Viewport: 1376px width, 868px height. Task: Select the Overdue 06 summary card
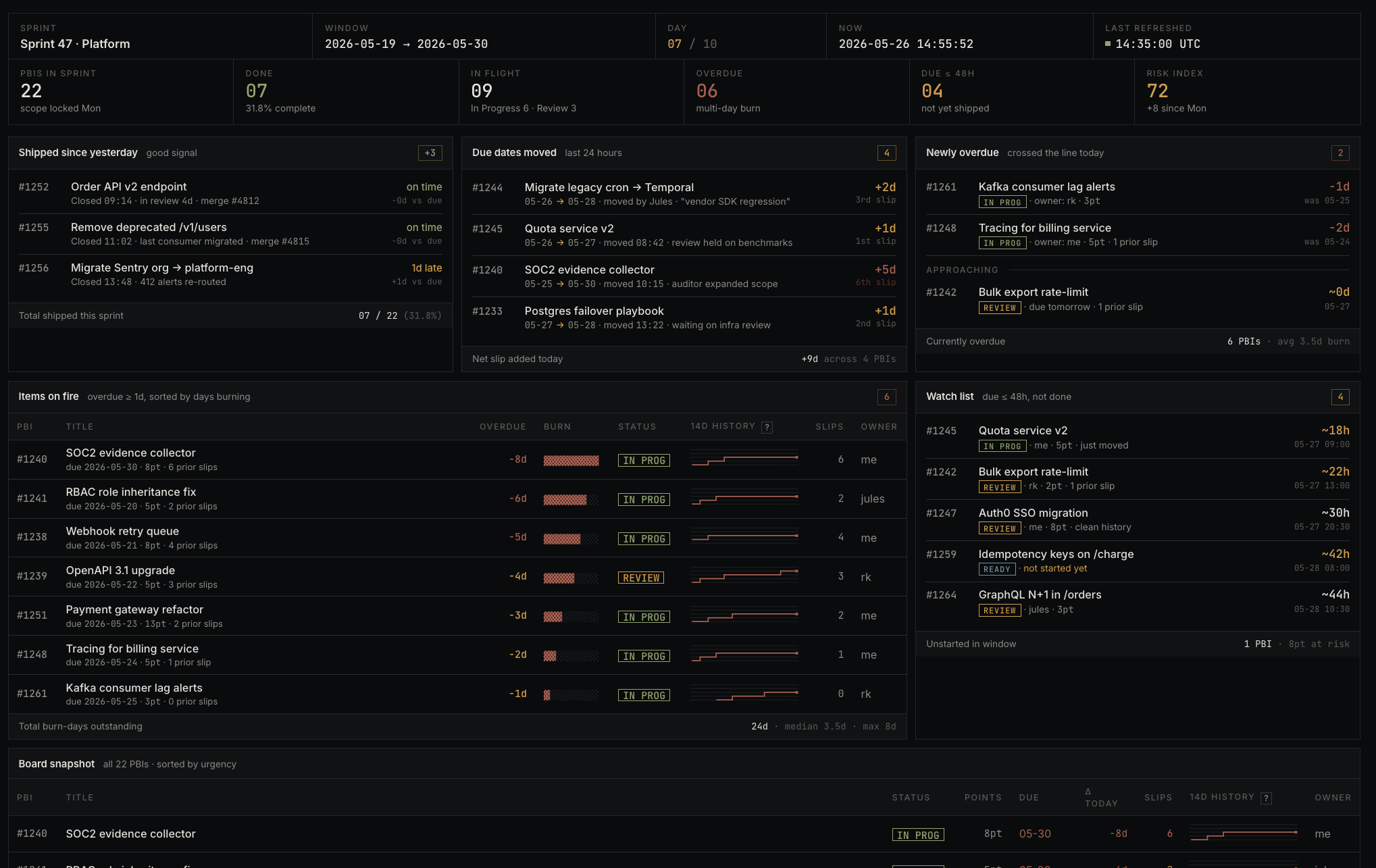796,92
